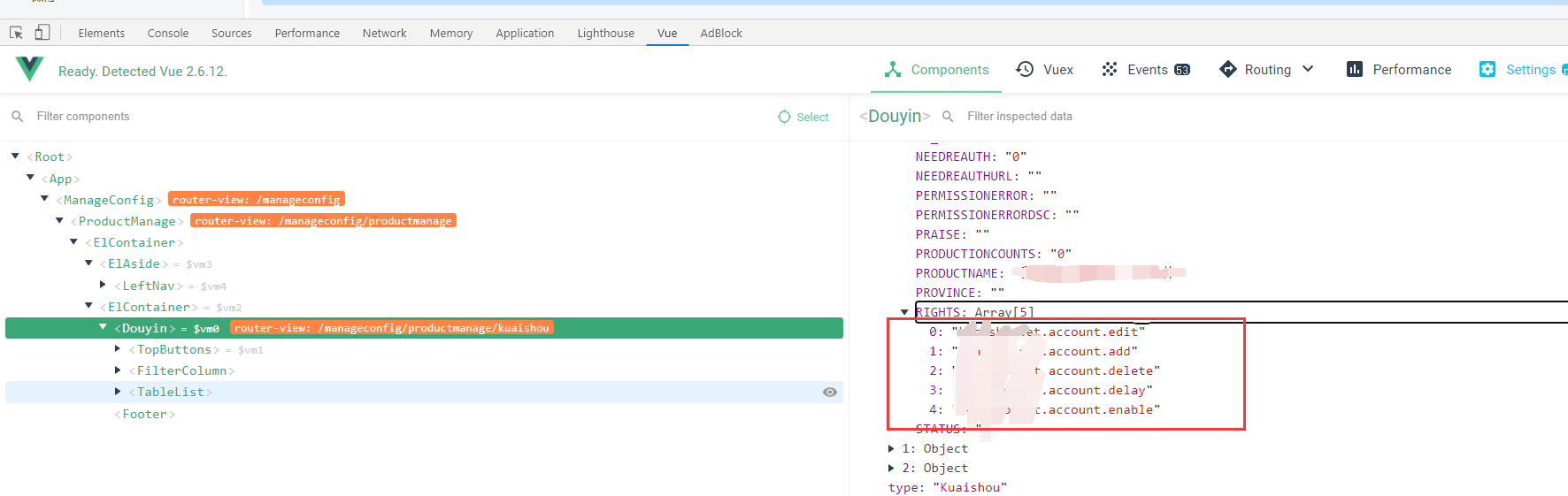Select the TableList component row

click(424, 392)
